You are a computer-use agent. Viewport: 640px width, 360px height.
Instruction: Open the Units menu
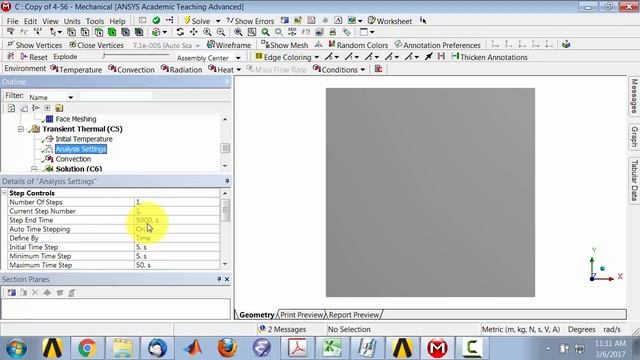click(72, 21)
